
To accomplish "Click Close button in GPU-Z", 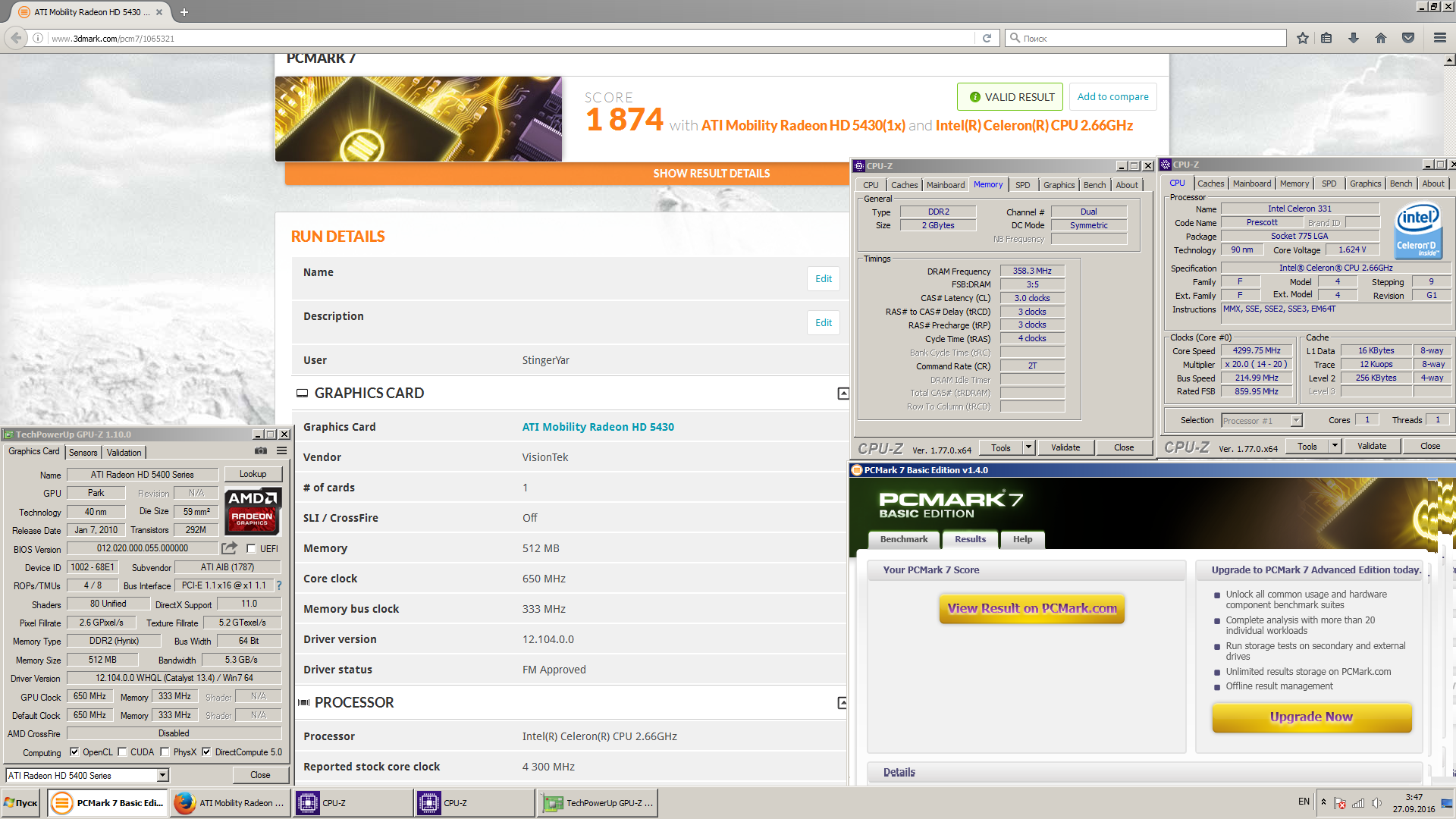I will (260, 775).
